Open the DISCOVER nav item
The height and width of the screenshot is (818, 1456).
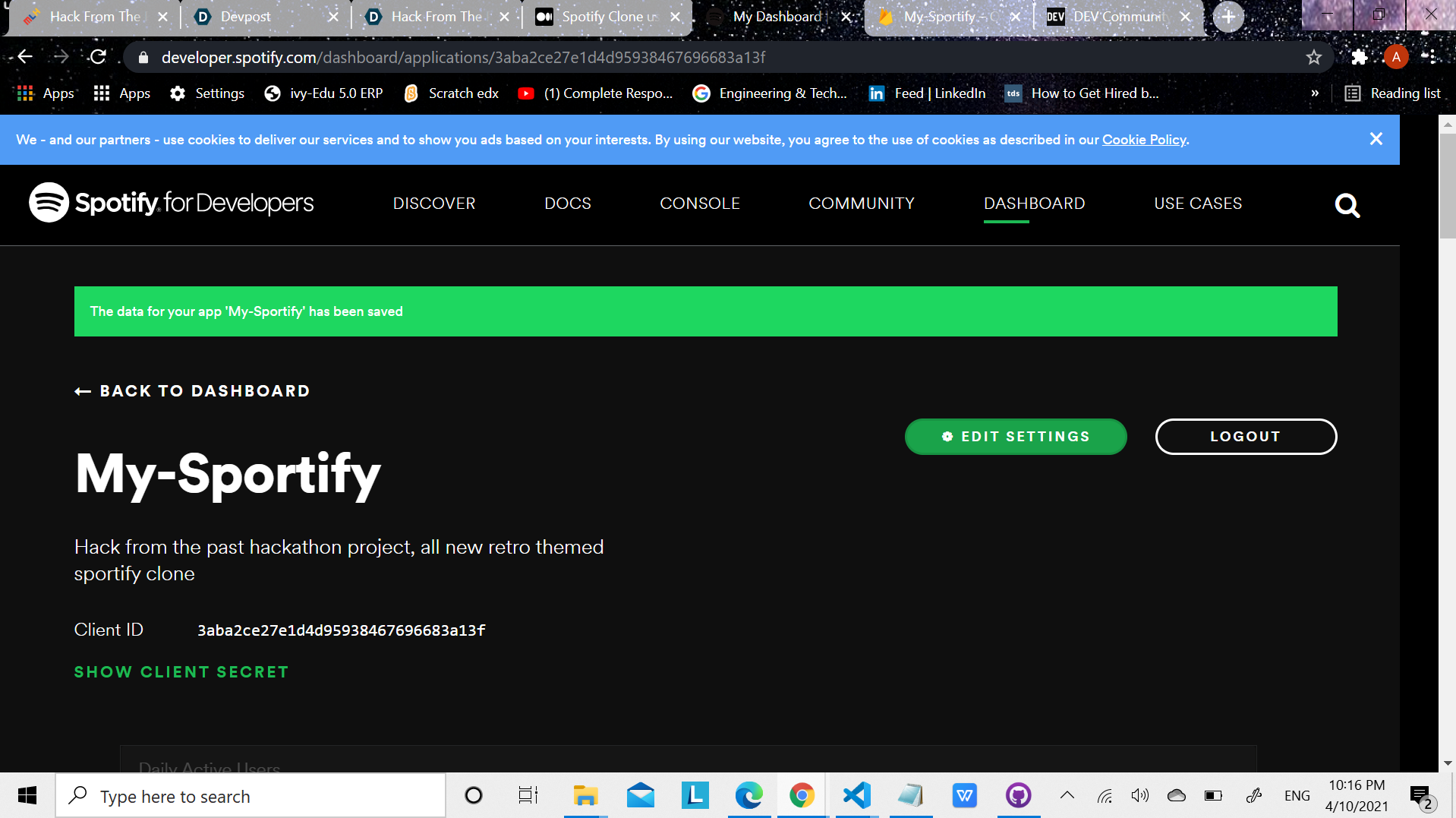pos(434,204)
